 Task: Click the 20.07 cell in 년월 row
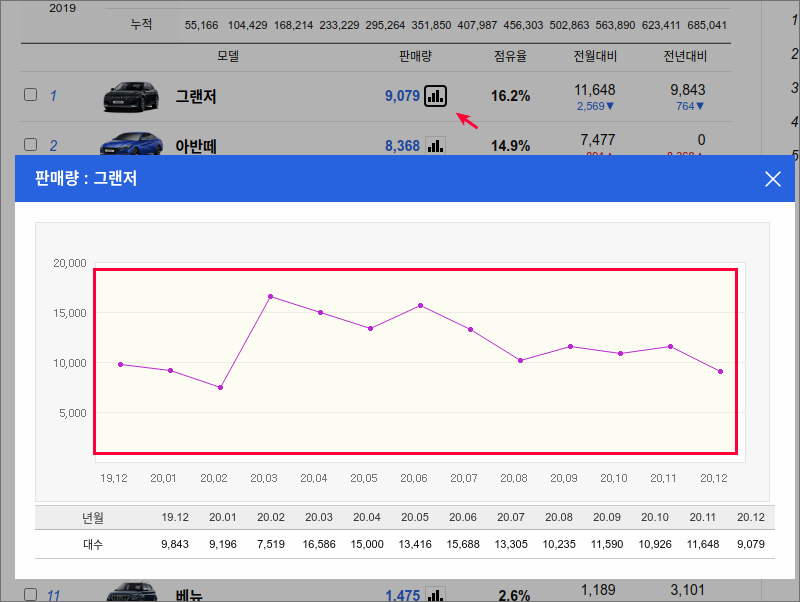coord(511,517)
